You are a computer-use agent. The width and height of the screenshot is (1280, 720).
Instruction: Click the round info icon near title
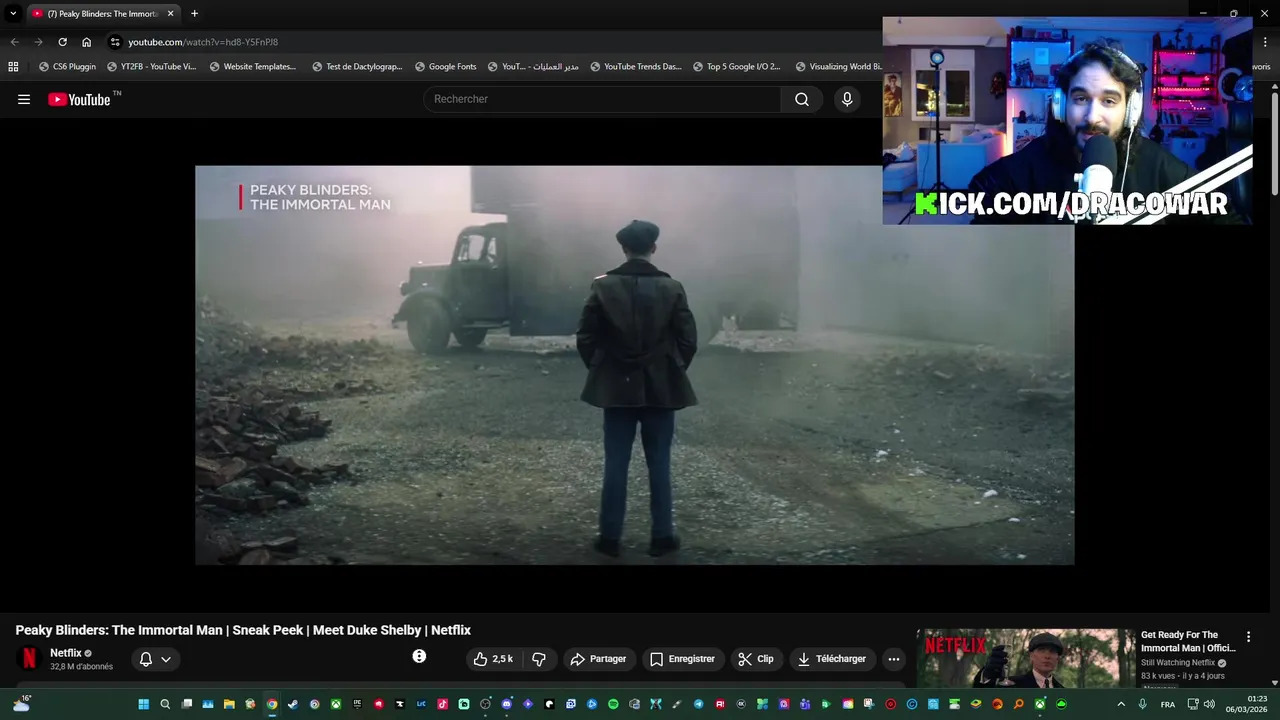pyautogui.click(x=419, y=656)
